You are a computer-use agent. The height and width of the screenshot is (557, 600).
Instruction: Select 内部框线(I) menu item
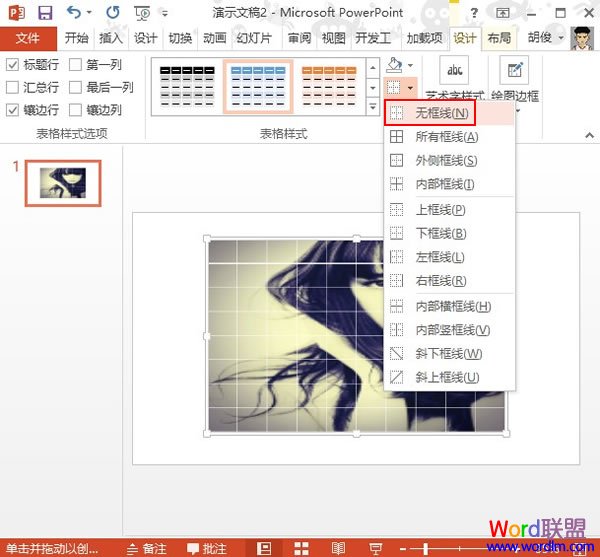449,184
